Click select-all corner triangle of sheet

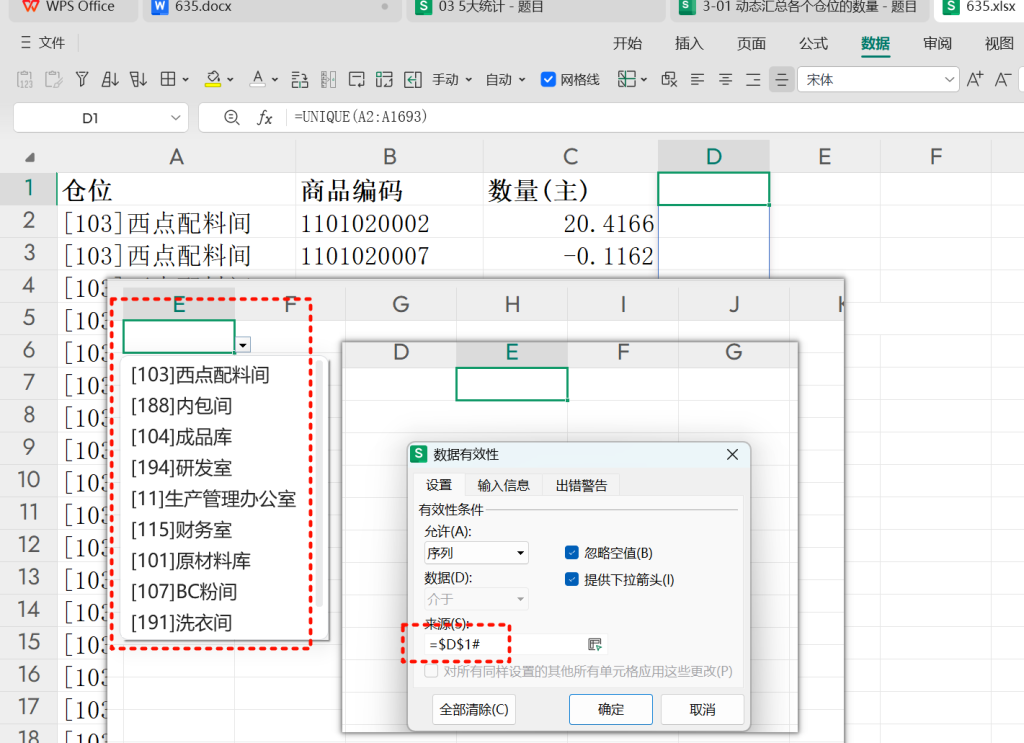point(29,157)
